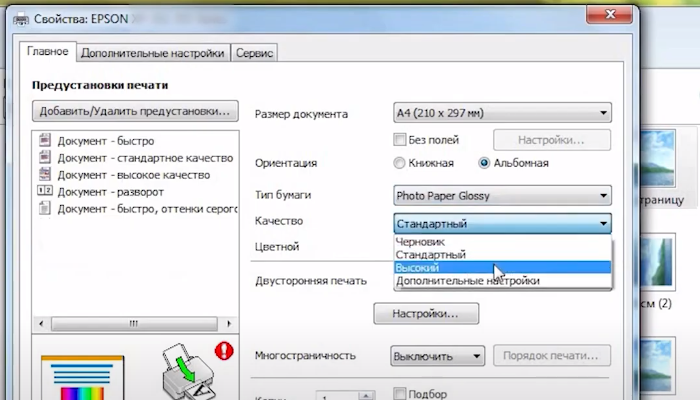This screenshot has height=400, width=700.
Task: Click the 'Порядок печати...' button
Action: coord(552,356)
